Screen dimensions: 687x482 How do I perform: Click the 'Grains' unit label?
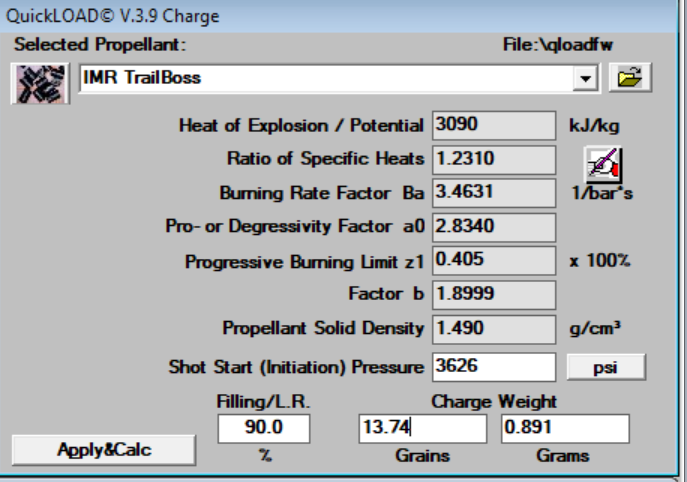coord(422,456)
